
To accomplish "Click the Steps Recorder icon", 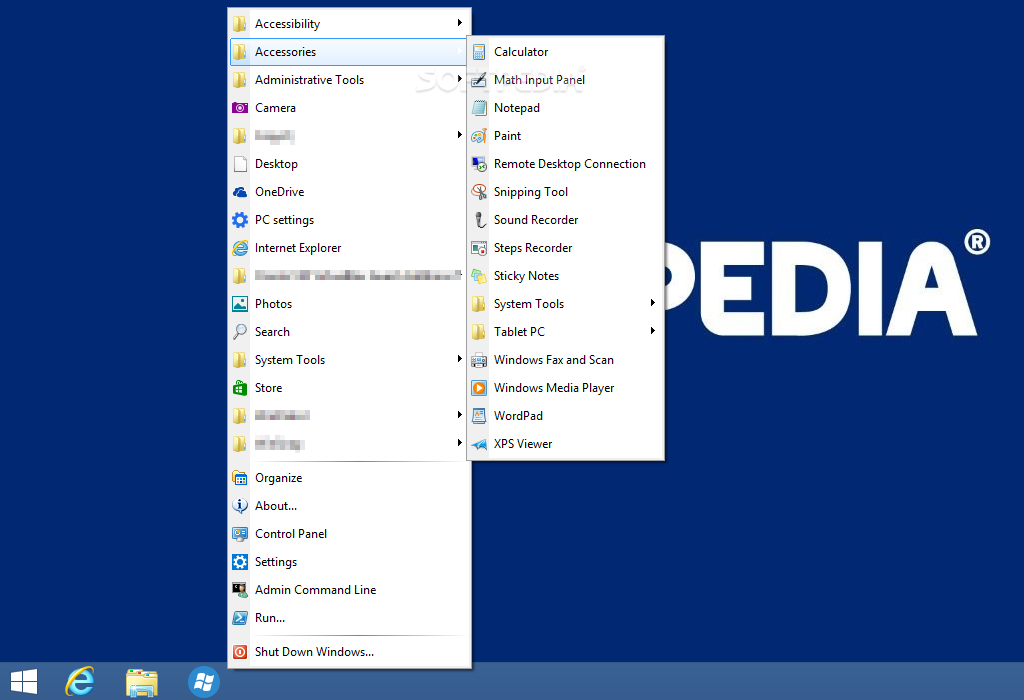I will 479,248.
